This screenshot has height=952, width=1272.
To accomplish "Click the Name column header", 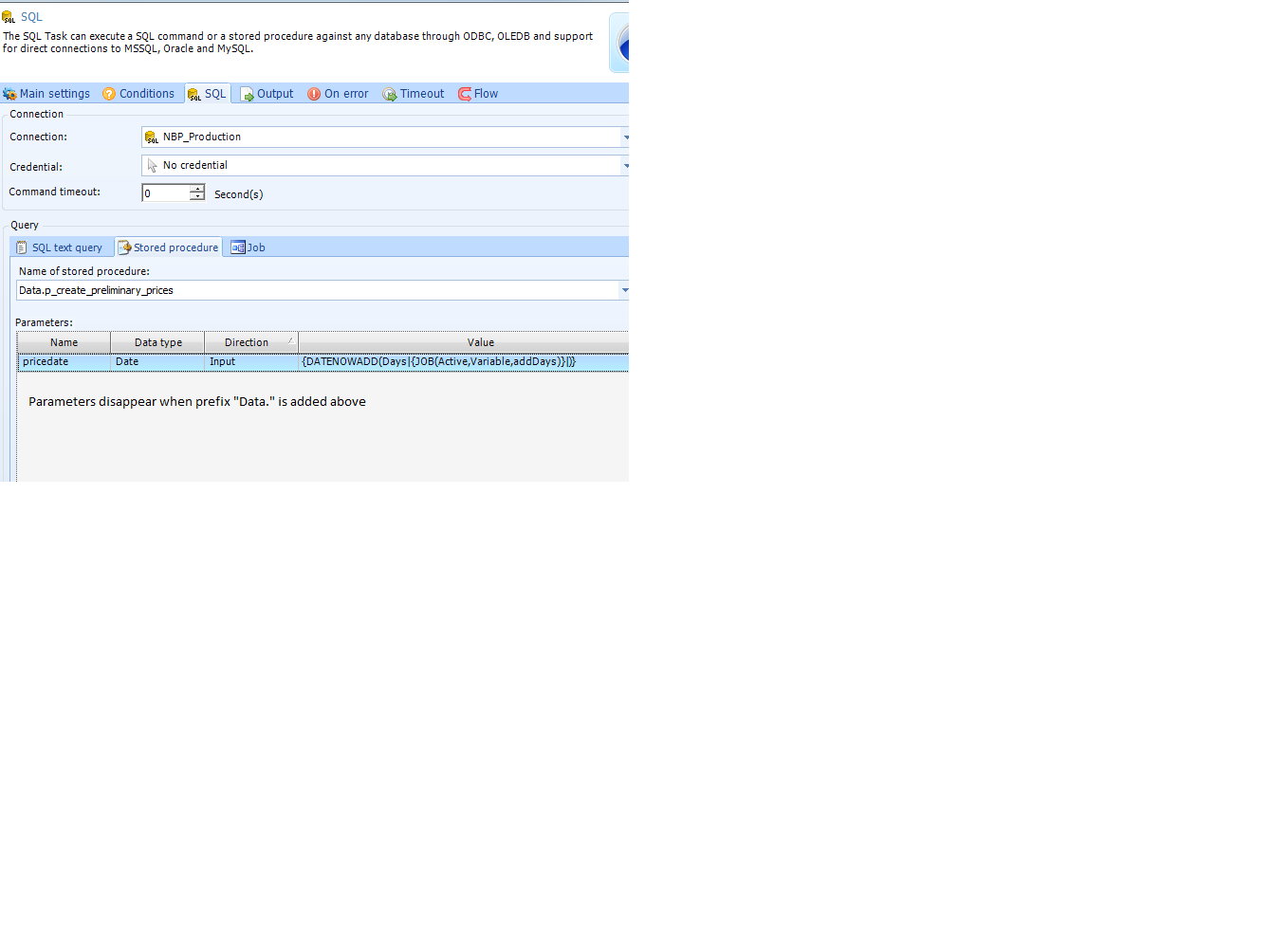I will (64, 342).
